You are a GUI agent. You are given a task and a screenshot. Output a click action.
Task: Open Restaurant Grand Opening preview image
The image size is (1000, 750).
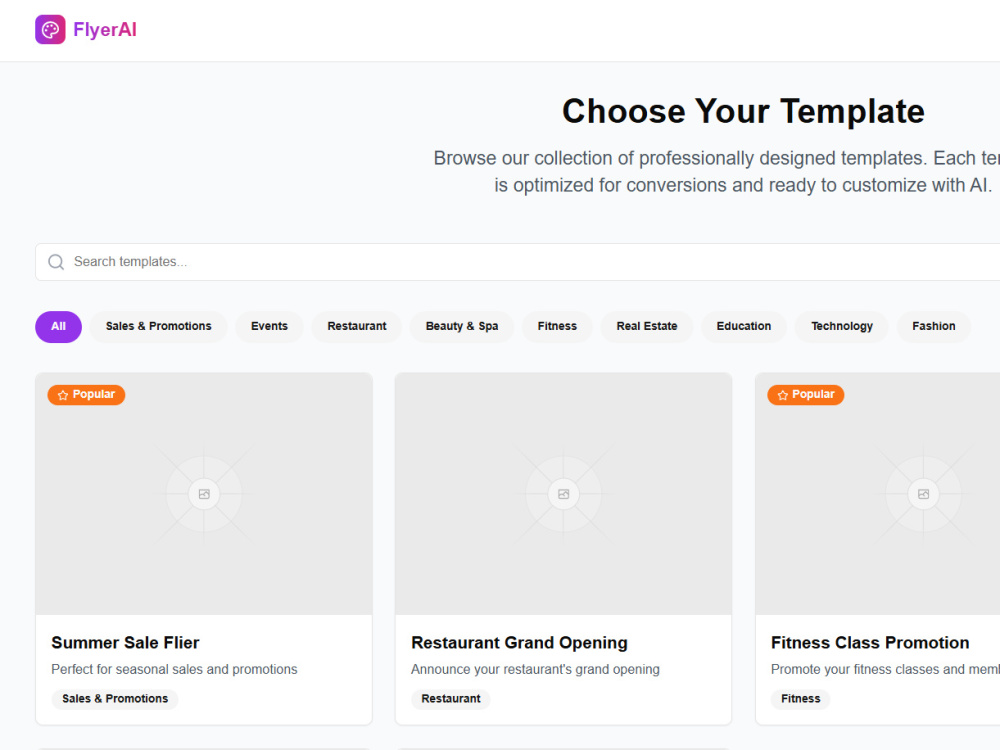click(564, 494)
